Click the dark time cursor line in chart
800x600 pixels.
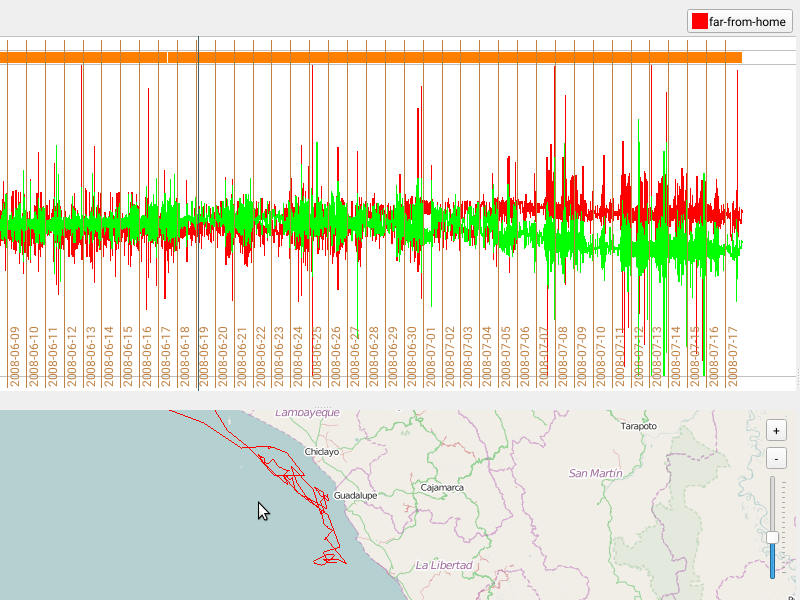click(198, 213)
